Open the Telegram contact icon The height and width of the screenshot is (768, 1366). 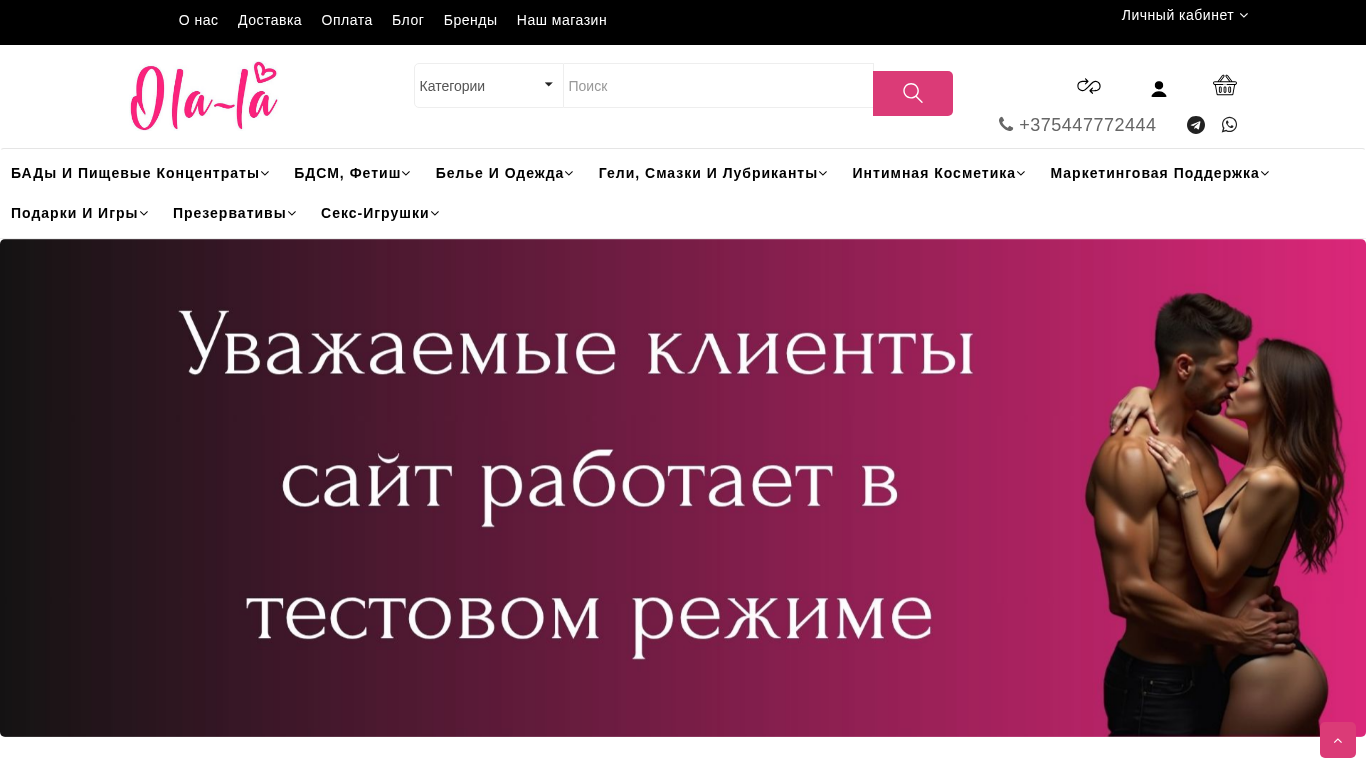tap(1196, 125)
